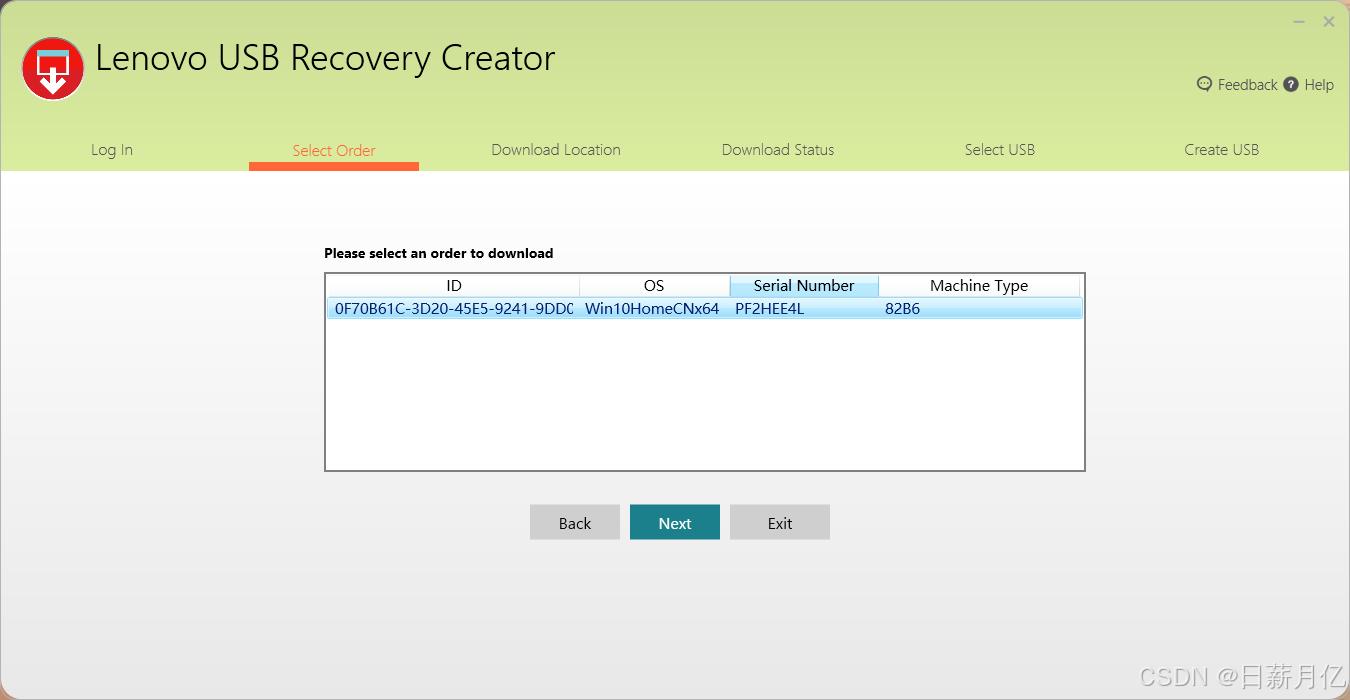Minimize the Recovery Creator window
The image size is (1350, 700).
[x=1299, y=21]
